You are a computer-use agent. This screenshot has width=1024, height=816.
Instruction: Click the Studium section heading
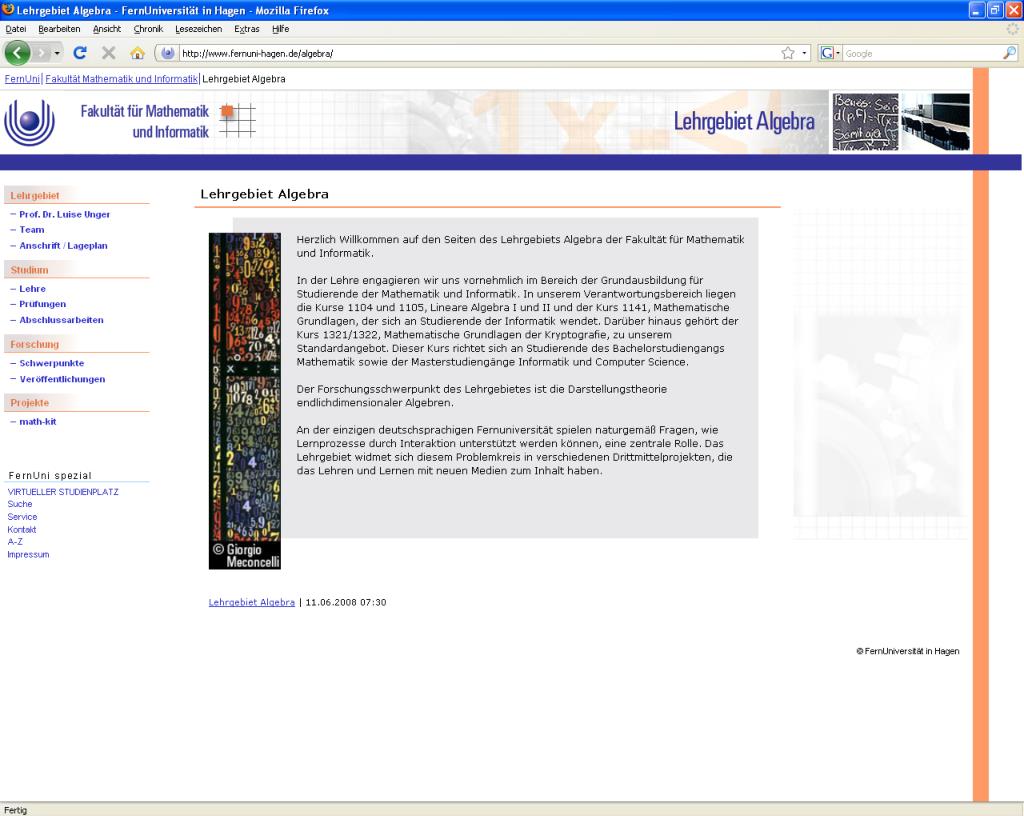[x=29, y=270]
